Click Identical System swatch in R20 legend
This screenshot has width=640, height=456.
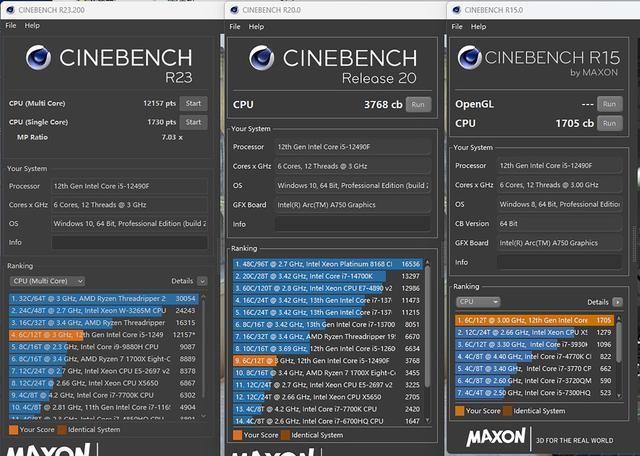[286, 435]
